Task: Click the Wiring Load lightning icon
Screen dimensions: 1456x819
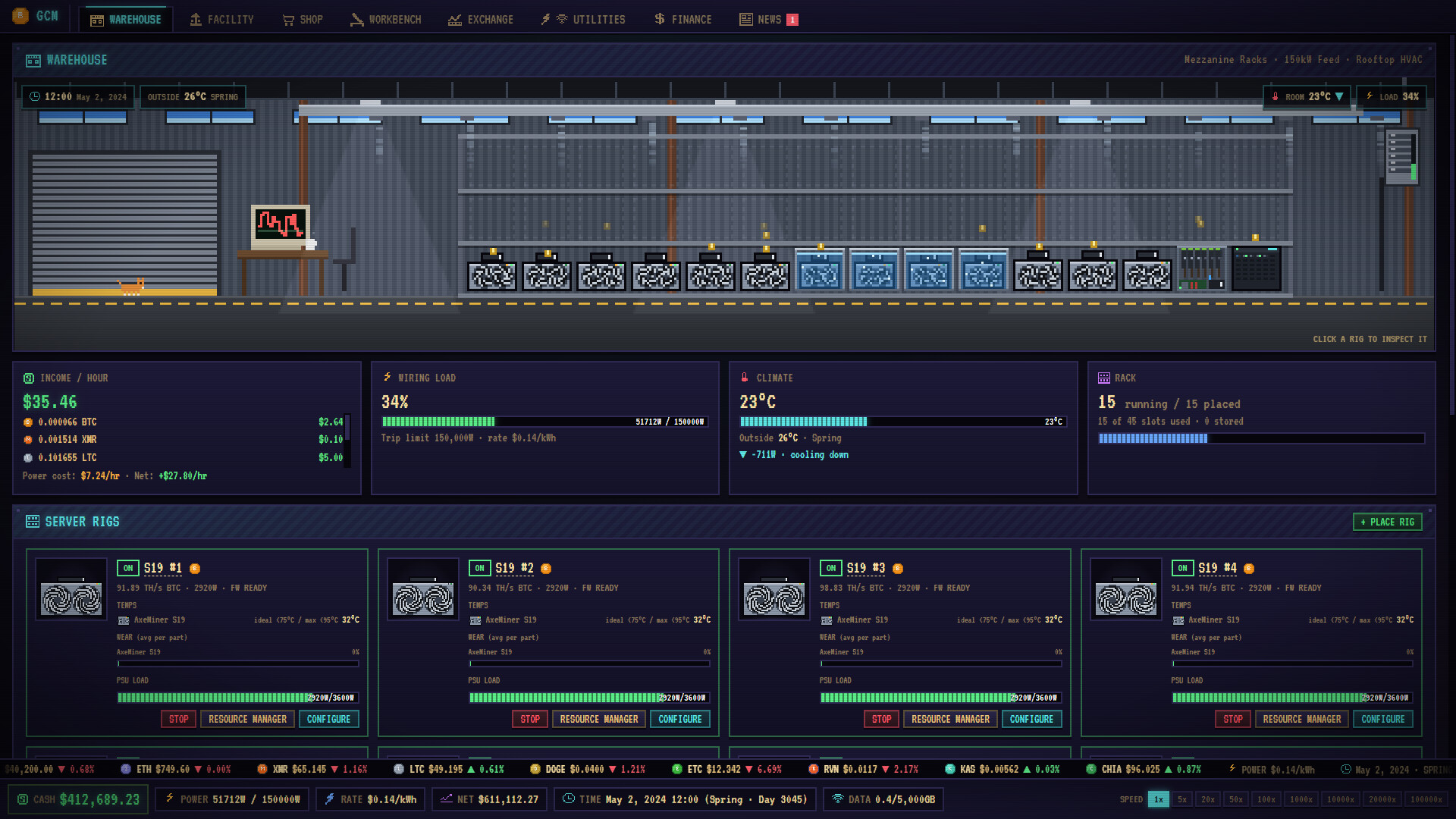Action: 387,378
